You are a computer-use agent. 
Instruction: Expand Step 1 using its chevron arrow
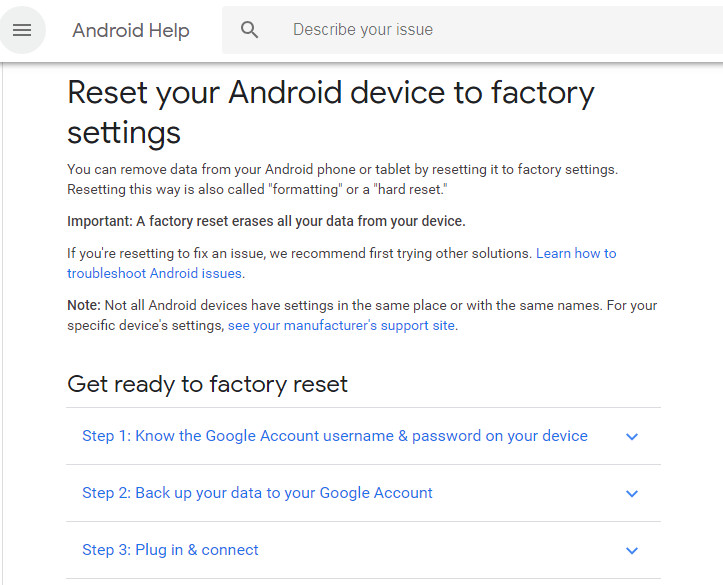(x=631, y=437)
